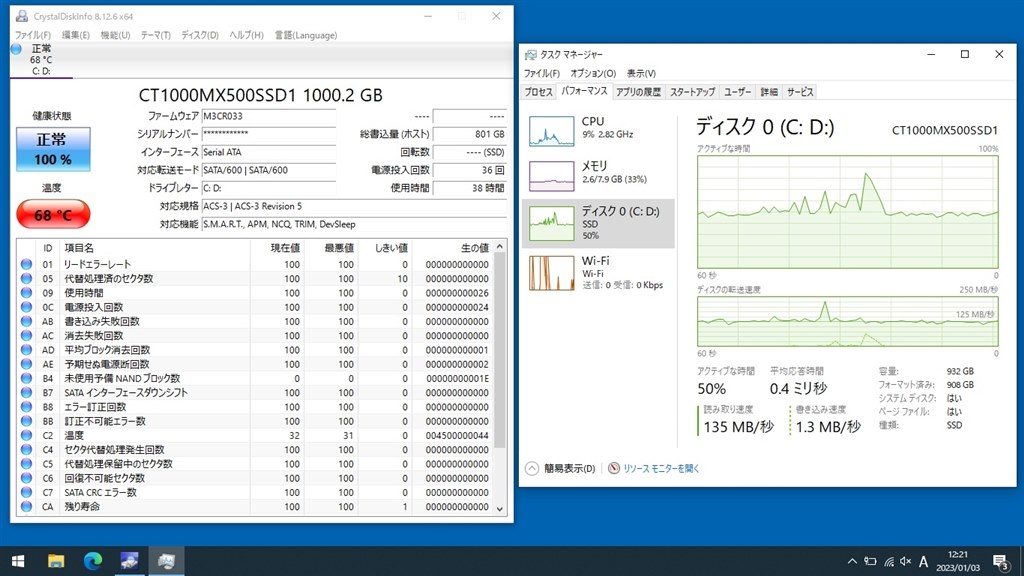Switch to the プロセス tab in Task Manager
The image size is (1024, 576).
click(x=539, y=92)
